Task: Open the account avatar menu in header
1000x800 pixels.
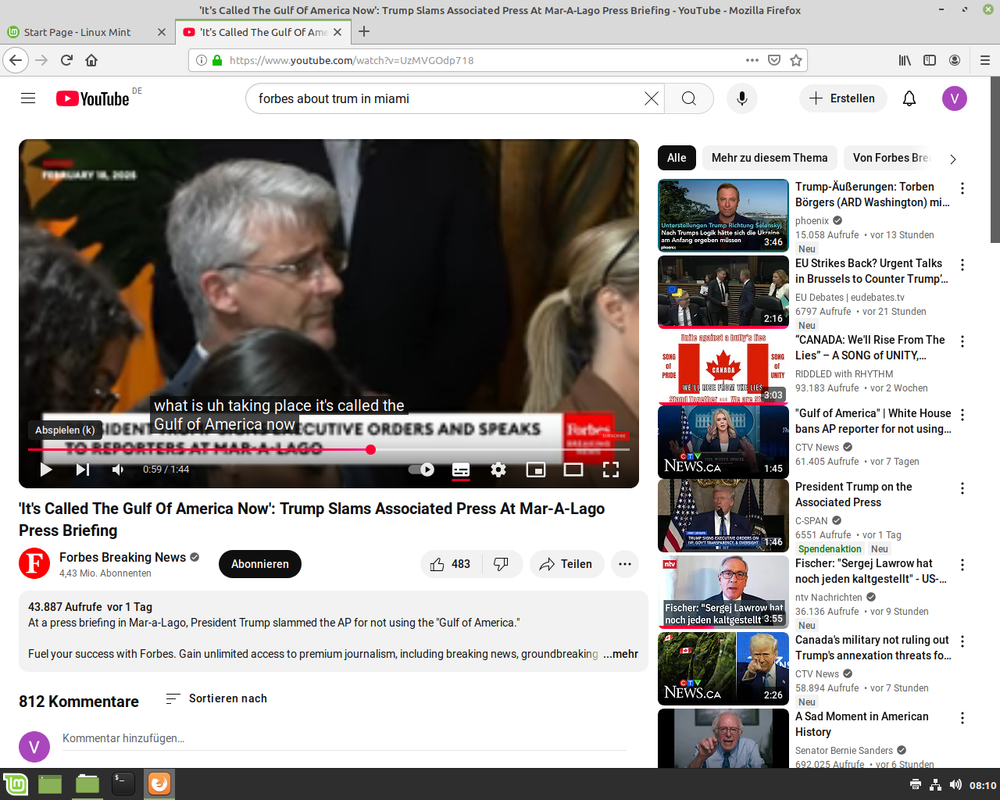Action: coord(954,98)
